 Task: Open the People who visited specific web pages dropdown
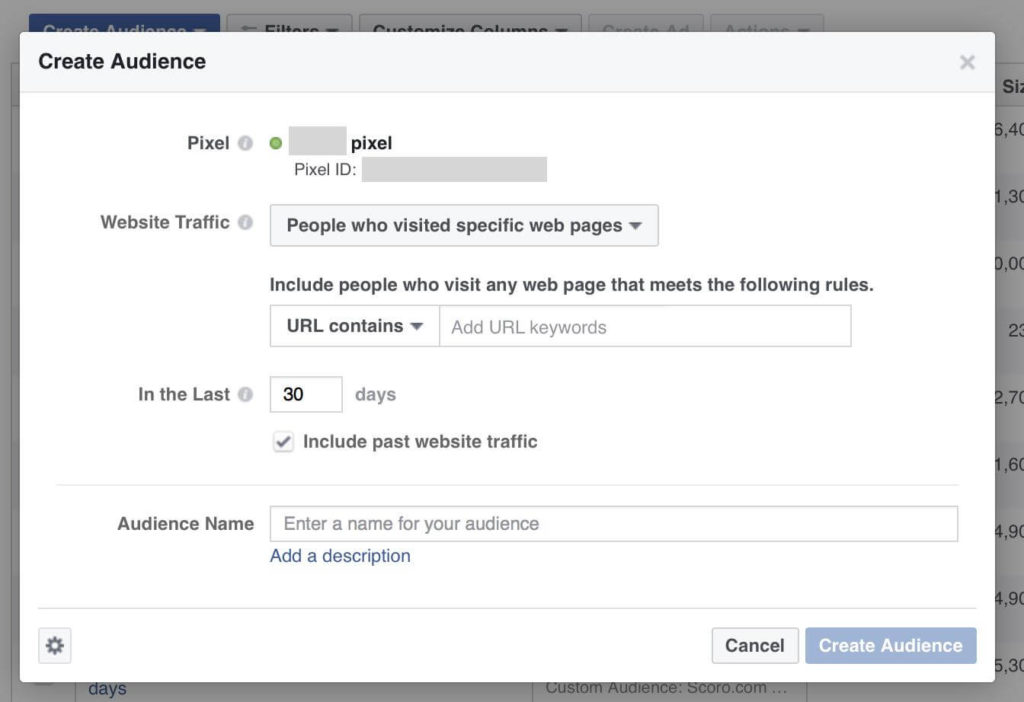coord(463,225)
